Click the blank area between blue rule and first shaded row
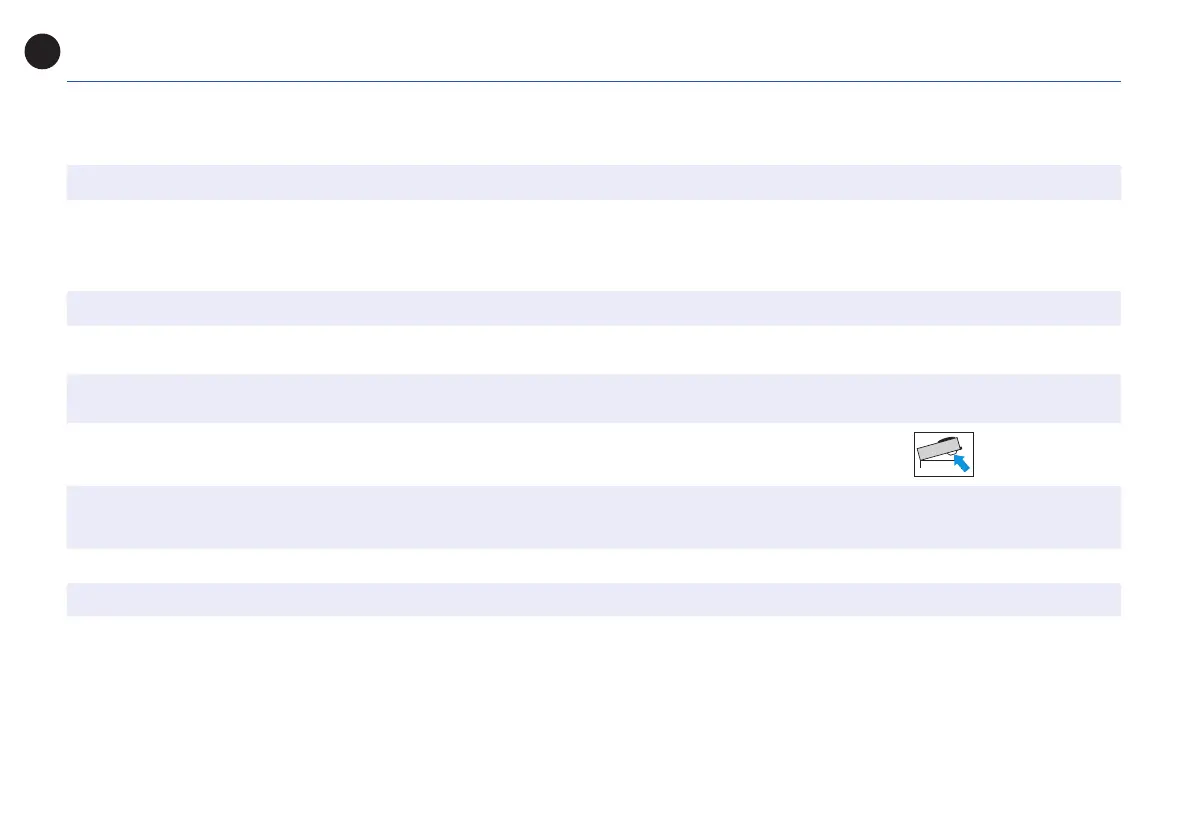The image size is (1188, 838). click(593, 123)
